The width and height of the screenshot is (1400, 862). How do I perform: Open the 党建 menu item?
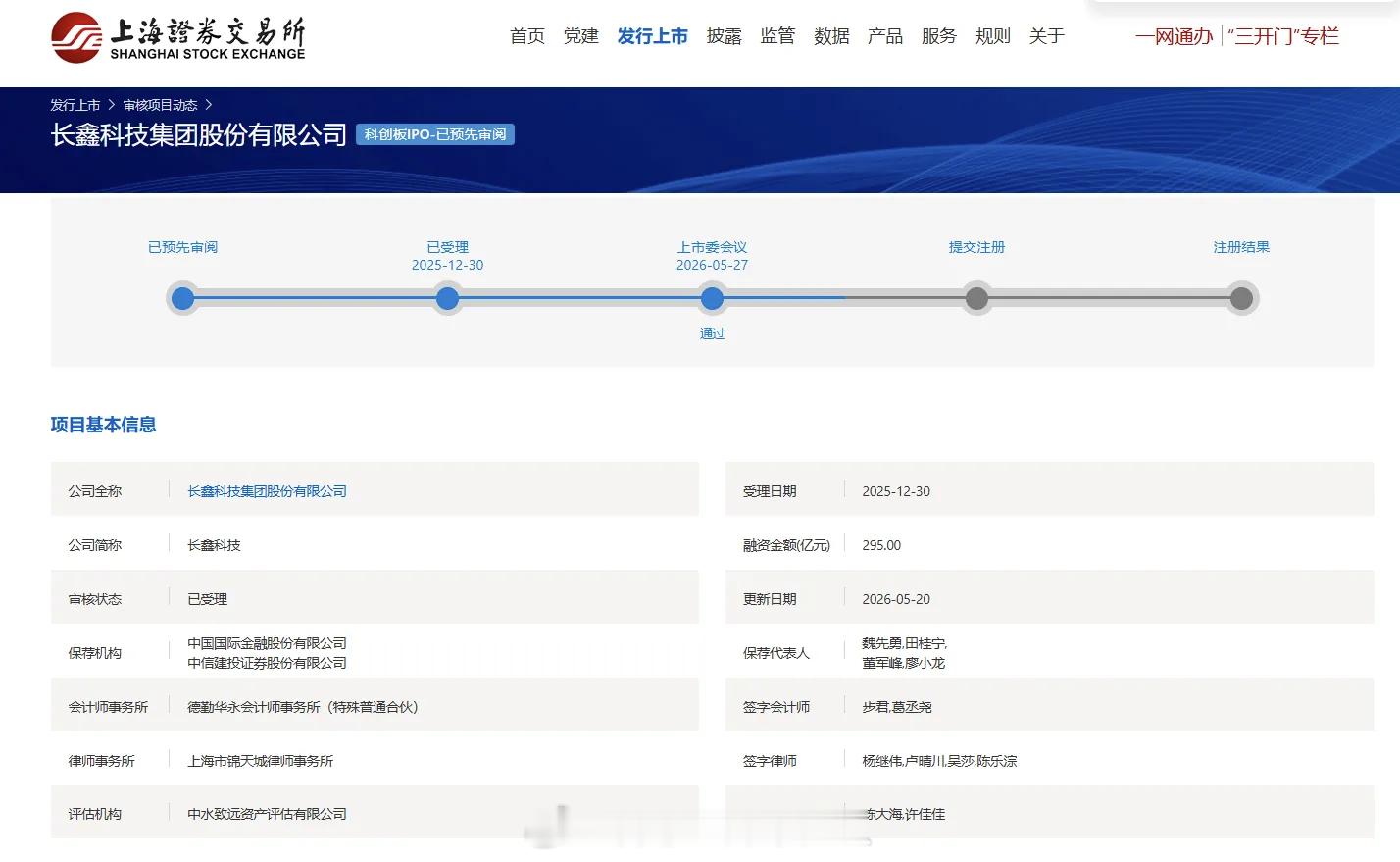pos(581,36)
